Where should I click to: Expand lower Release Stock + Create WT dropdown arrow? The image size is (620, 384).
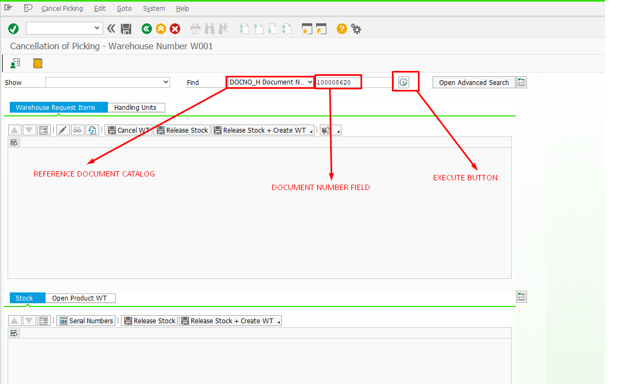279,322
